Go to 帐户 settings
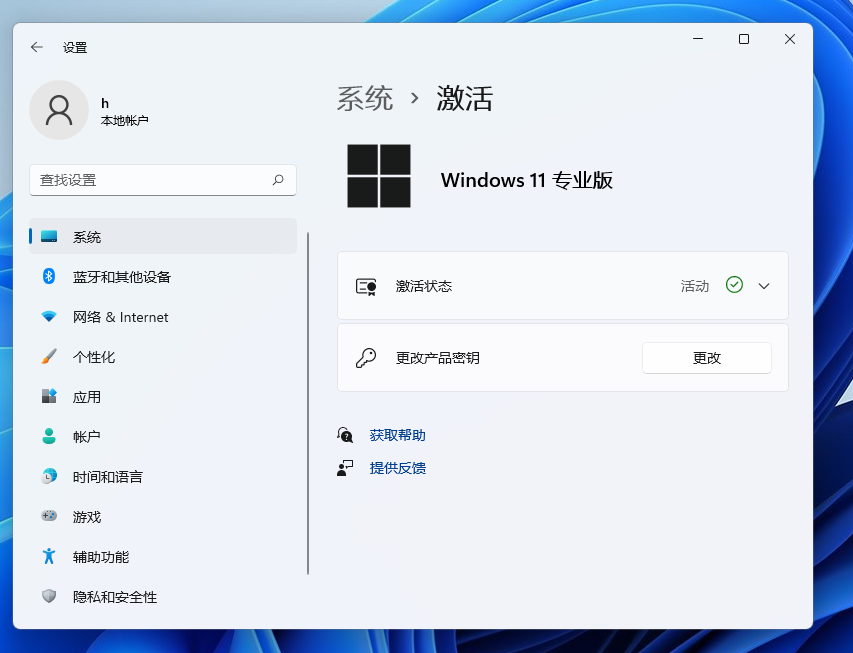The width and height of the screenshot is (853, 653). click(163, 436)
